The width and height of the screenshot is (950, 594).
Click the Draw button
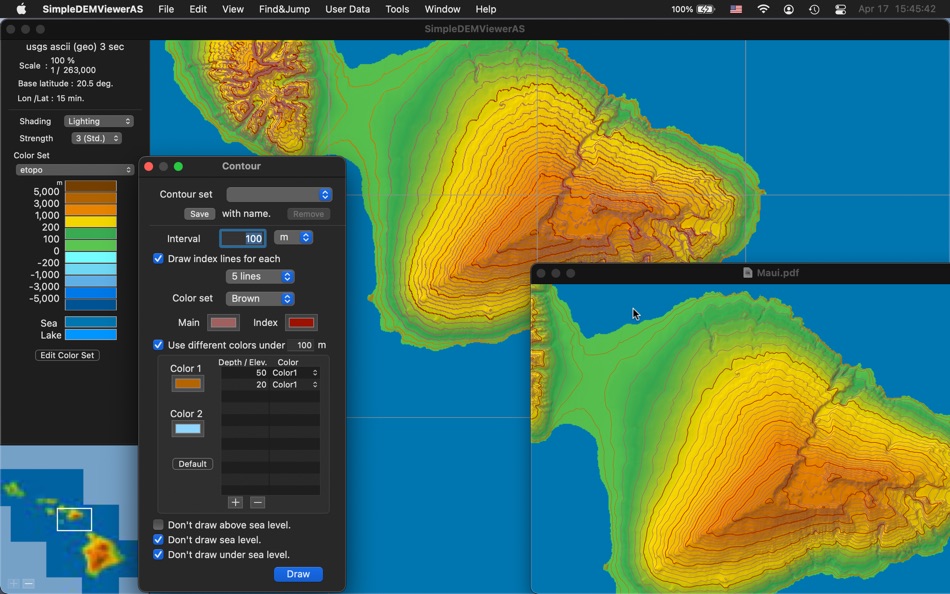tap(298, 574)
